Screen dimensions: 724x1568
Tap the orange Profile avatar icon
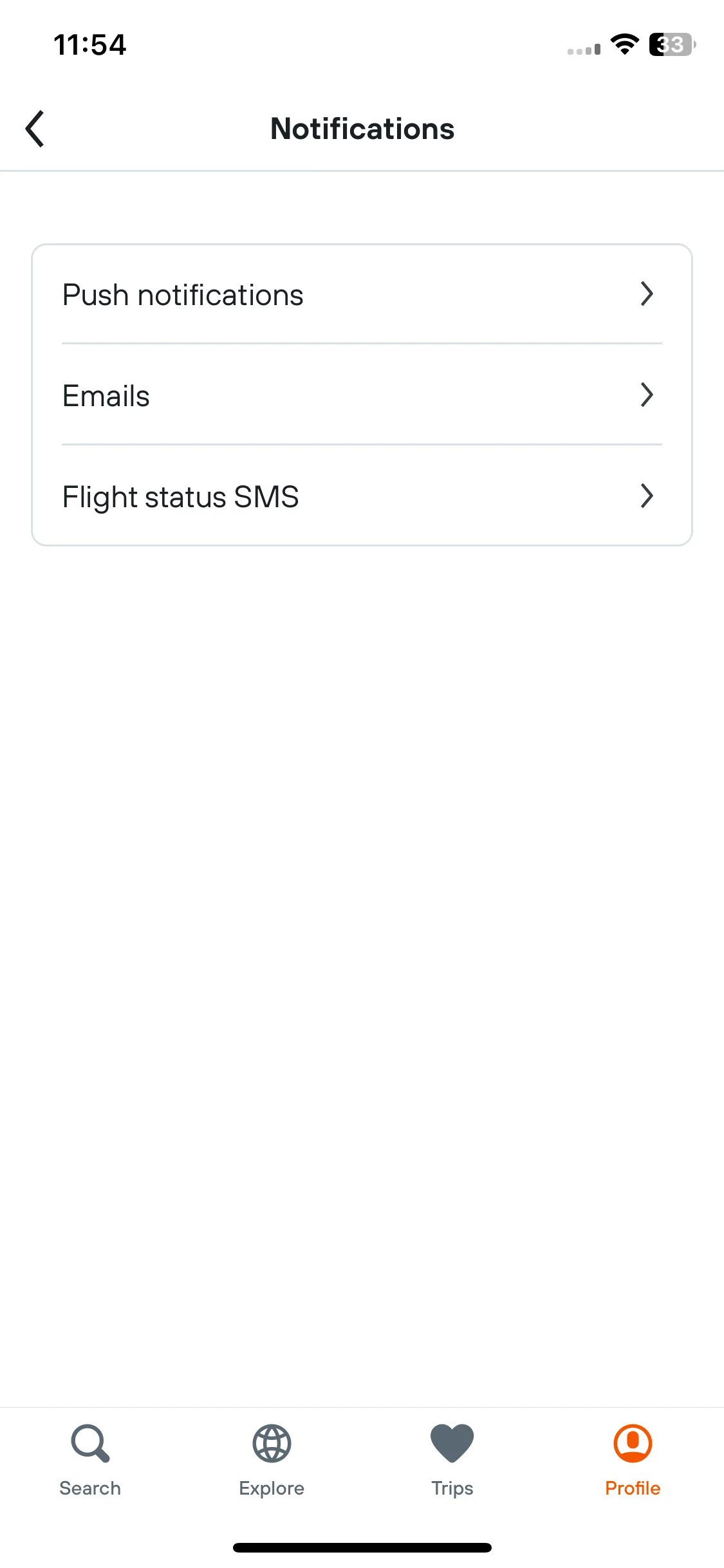coord(633,1444)
